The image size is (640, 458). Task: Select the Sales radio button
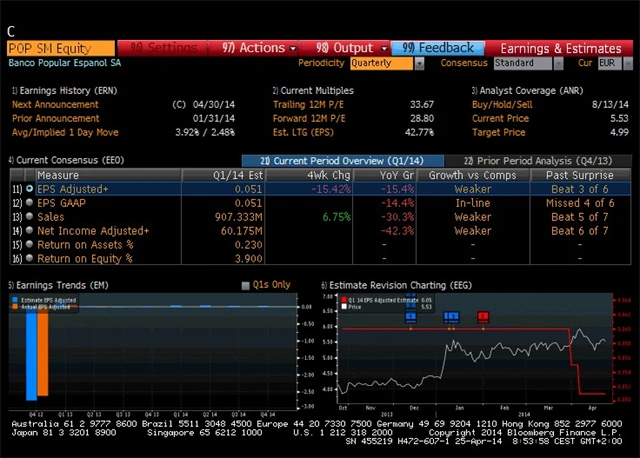point(29,216)
